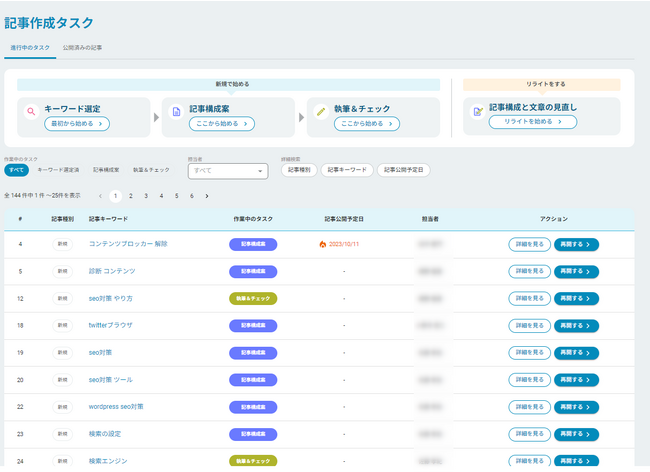Click the 作業中のタスク column header

pos(253,219)
